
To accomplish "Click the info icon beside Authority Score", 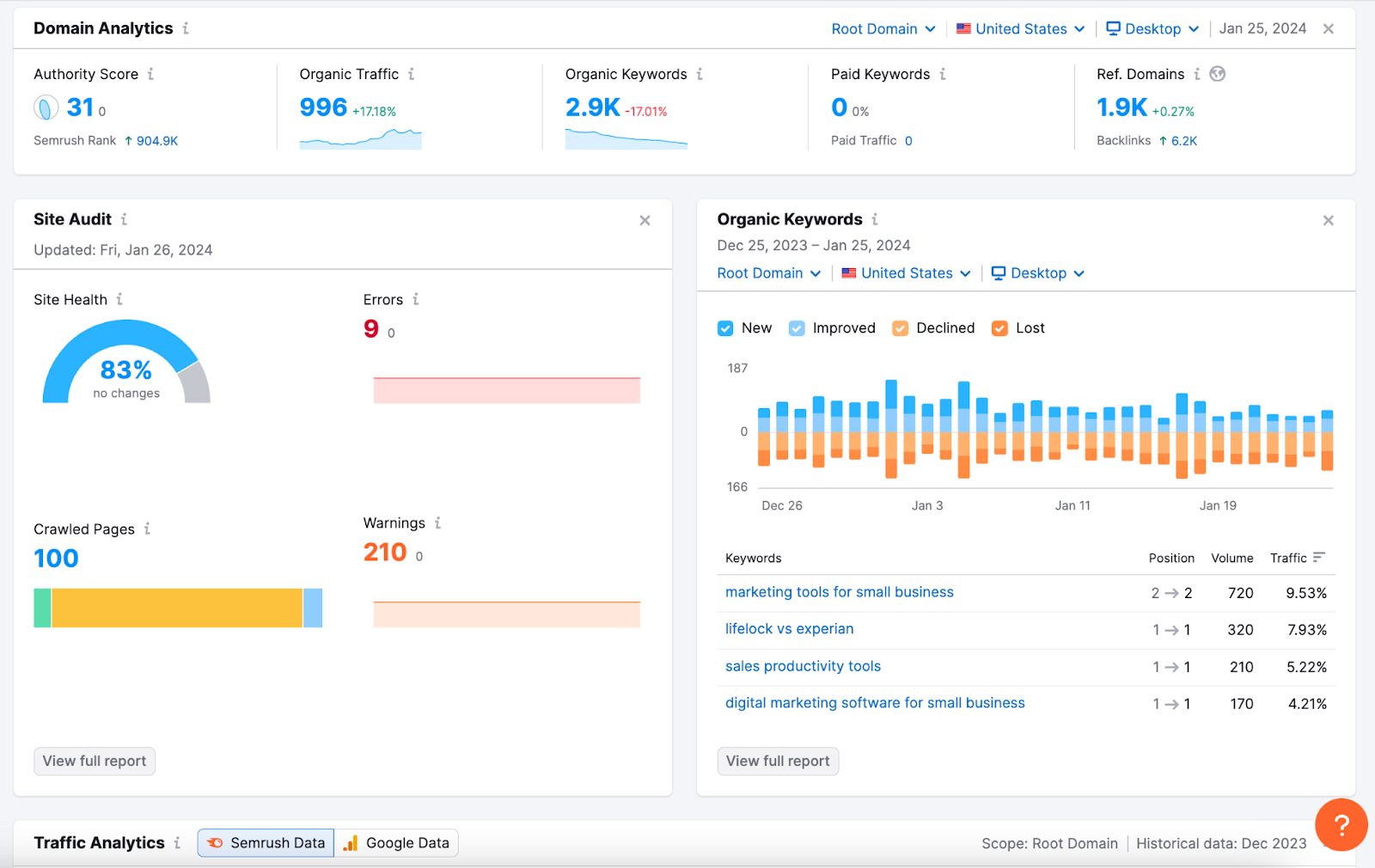I will coord(150,75).
